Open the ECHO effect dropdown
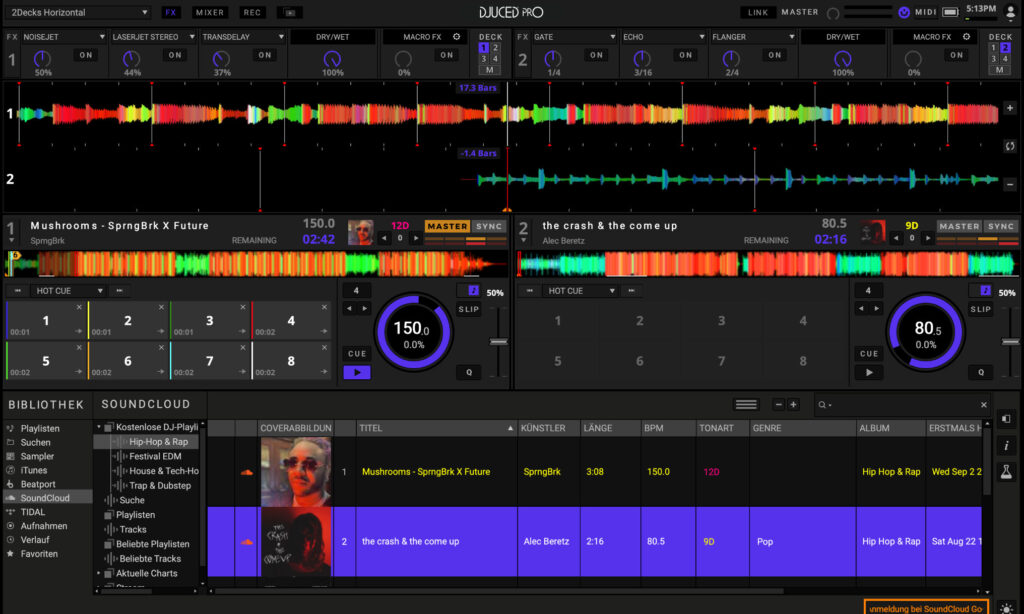1024x614 pixels. (x=664, y=37)
